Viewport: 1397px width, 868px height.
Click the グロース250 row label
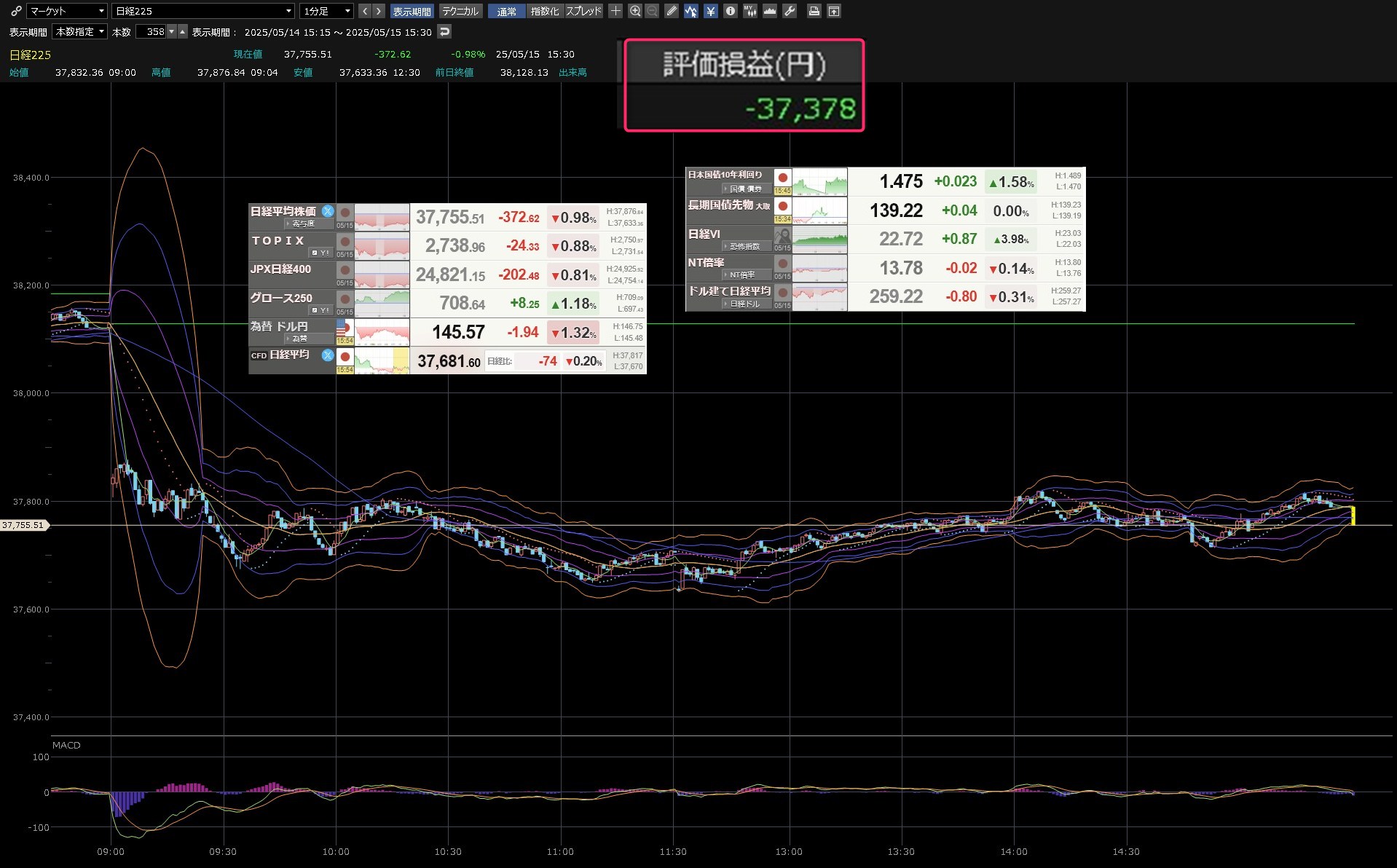[281, 298]
